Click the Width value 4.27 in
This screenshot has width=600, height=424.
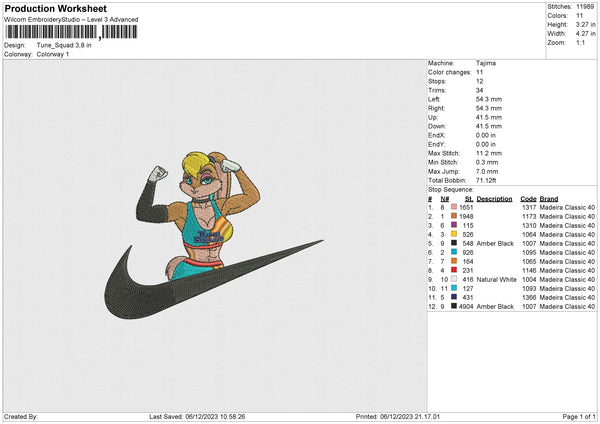point(585,34)
